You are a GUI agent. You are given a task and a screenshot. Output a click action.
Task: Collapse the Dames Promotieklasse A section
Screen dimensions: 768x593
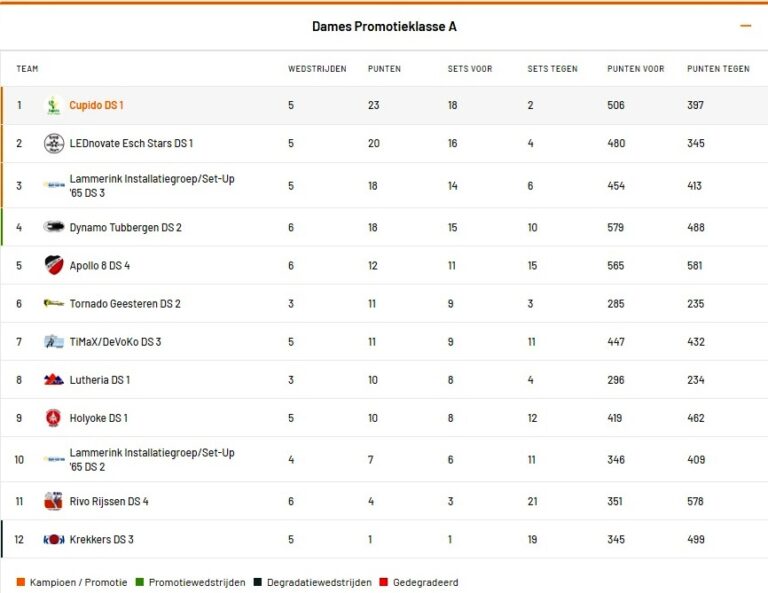745,26
